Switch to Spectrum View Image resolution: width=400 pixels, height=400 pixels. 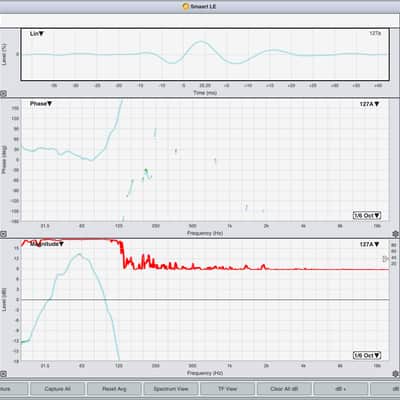171,389
